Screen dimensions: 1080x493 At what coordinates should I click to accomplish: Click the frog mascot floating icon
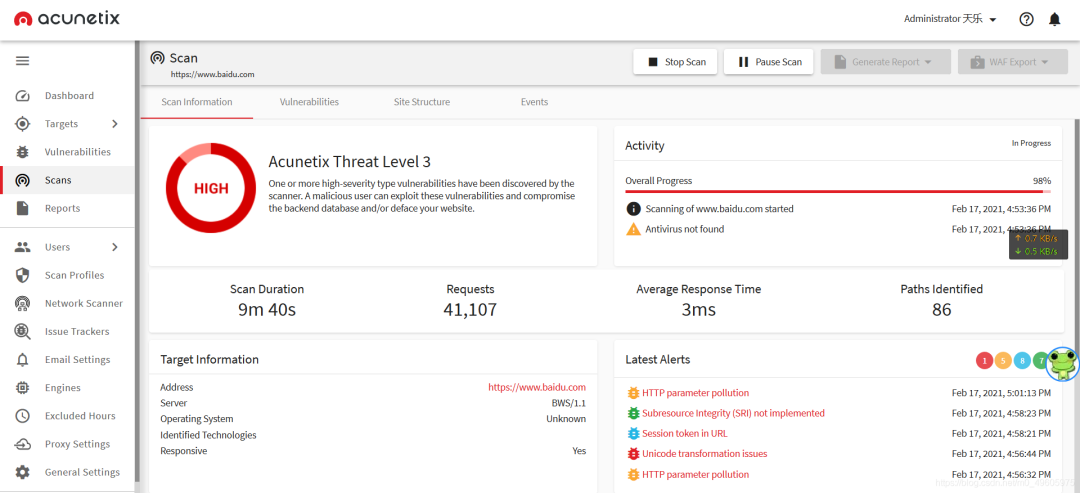click(x=1063, y=364)
